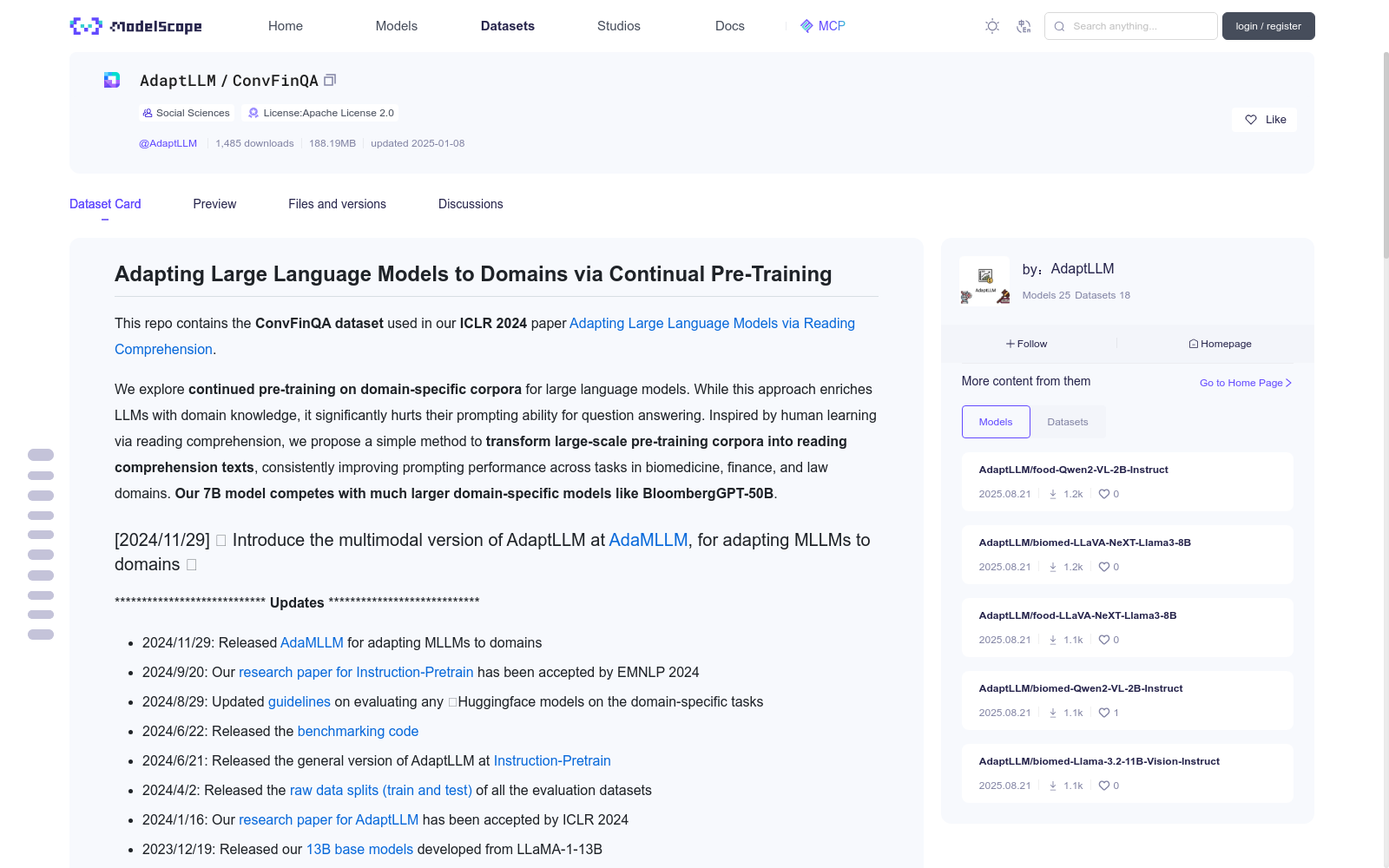Click the 1,485 downloads text

coord(254,143)
